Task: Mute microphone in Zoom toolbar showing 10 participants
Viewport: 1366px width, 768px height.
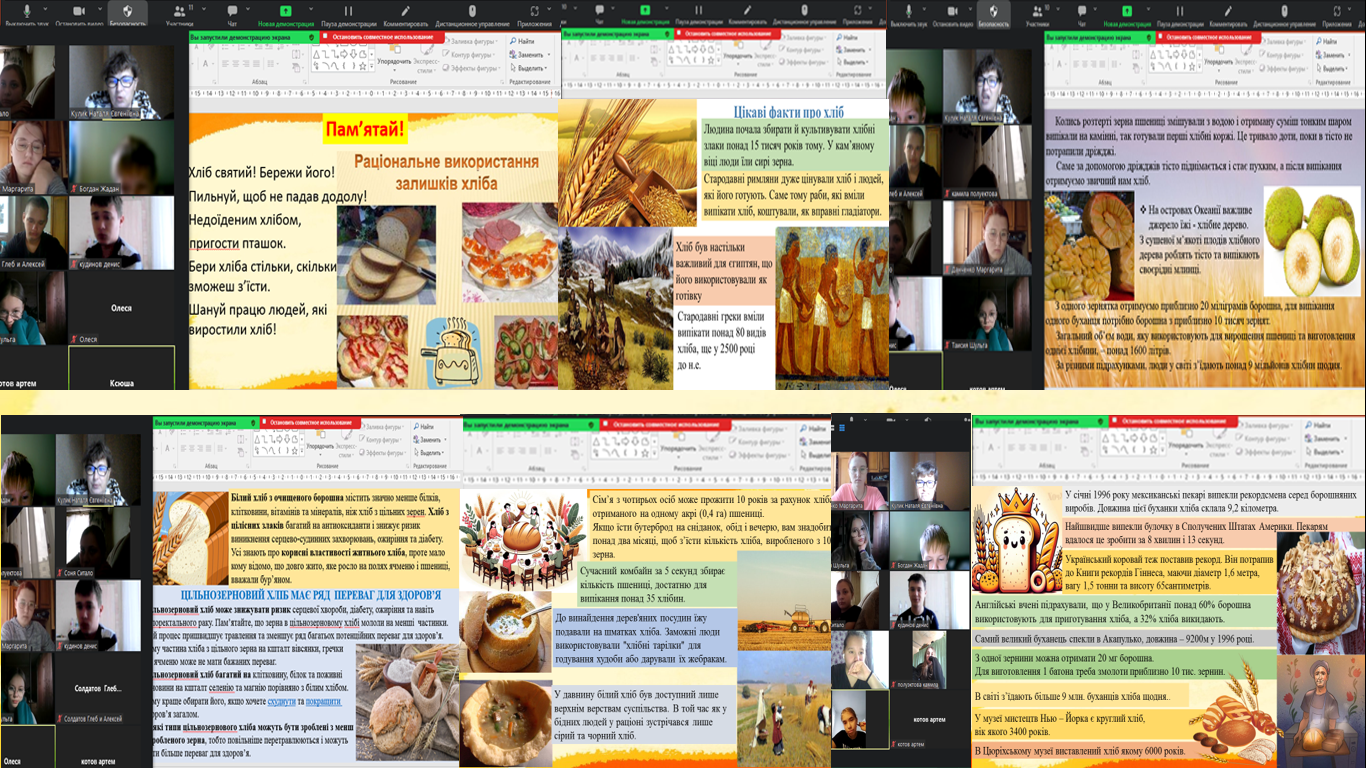Action: pos(908,14)
